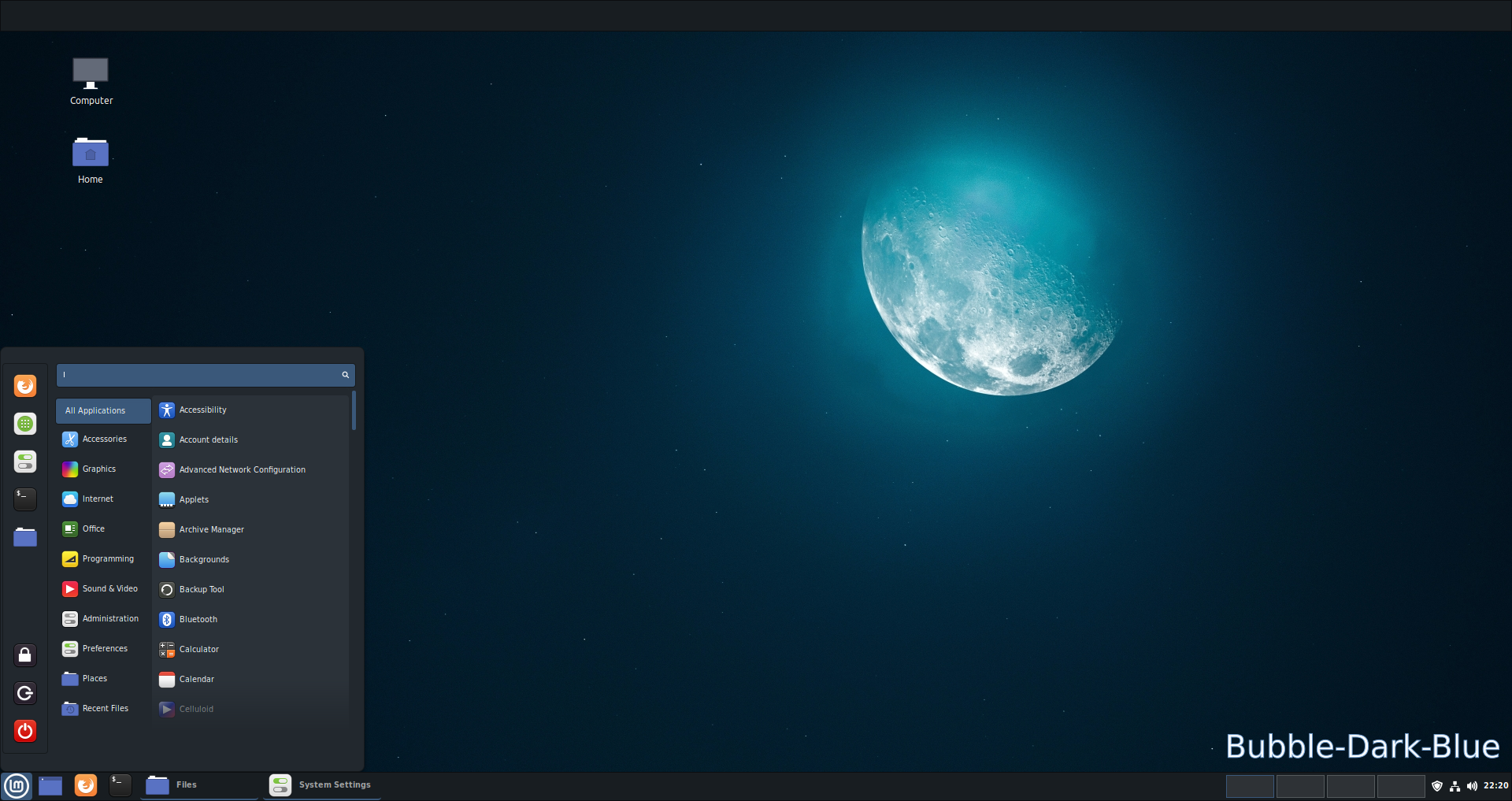Open Account details from application list
This screenshot has width=1512, height=801.
(252, 440)
